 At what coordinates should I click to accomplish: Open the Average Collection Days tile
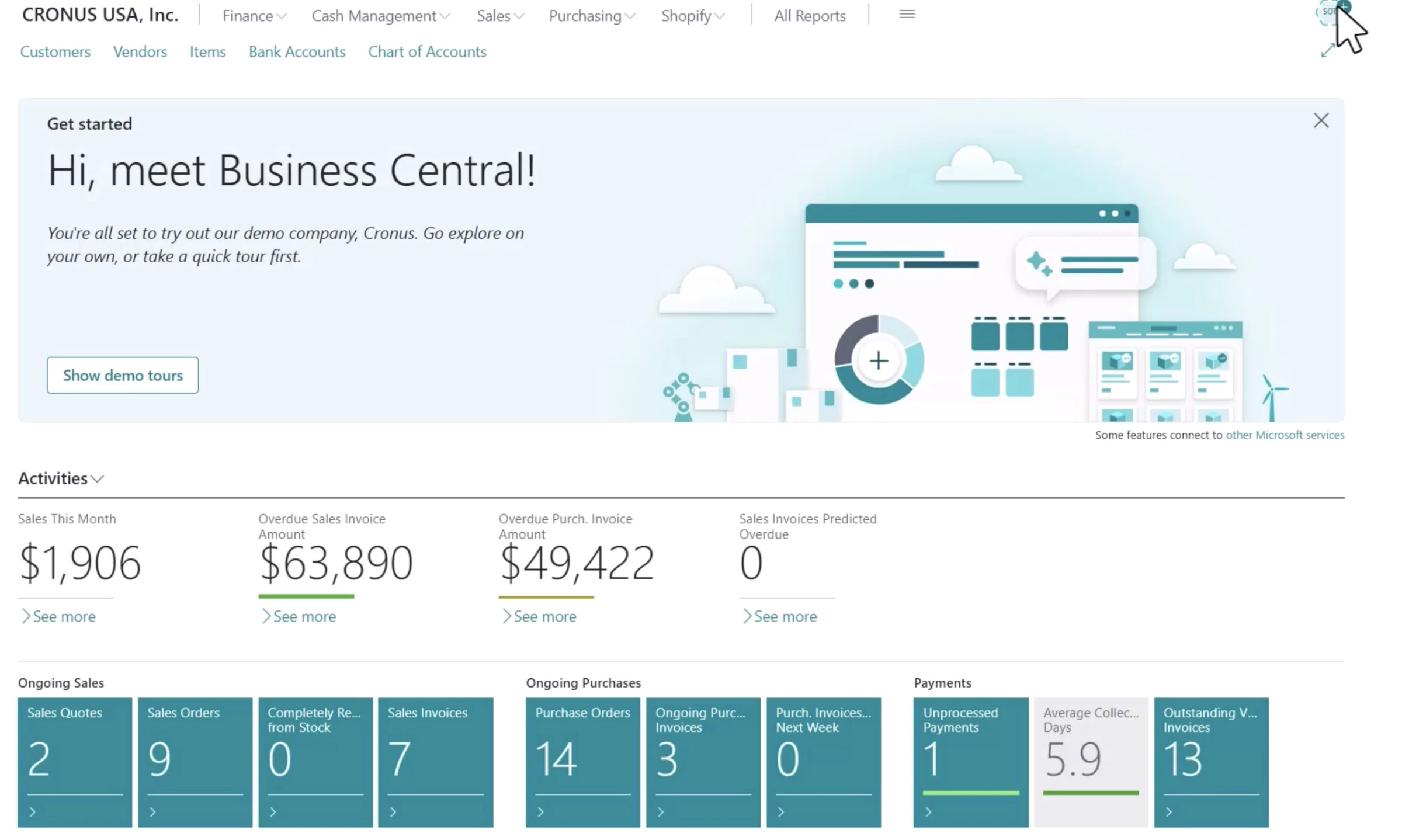tap(1091, 762)
